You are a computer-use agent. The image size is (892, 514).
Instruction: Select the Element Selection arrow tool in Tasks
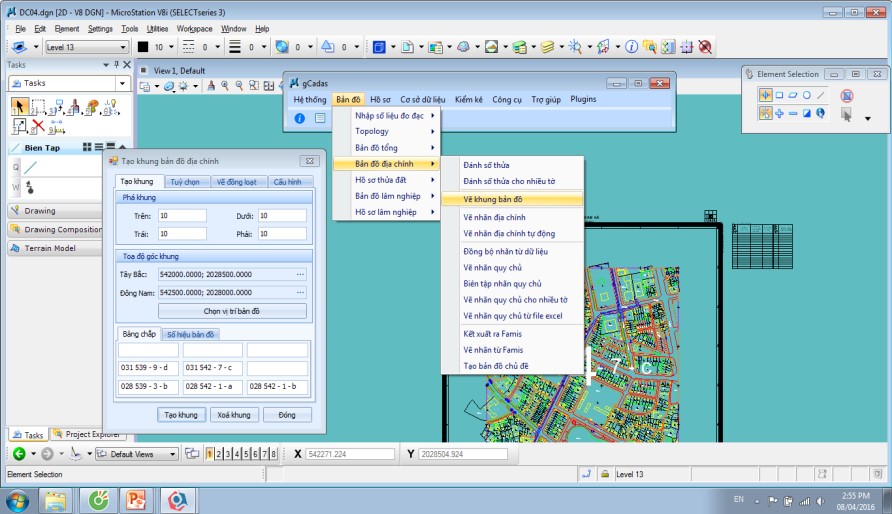19,106
